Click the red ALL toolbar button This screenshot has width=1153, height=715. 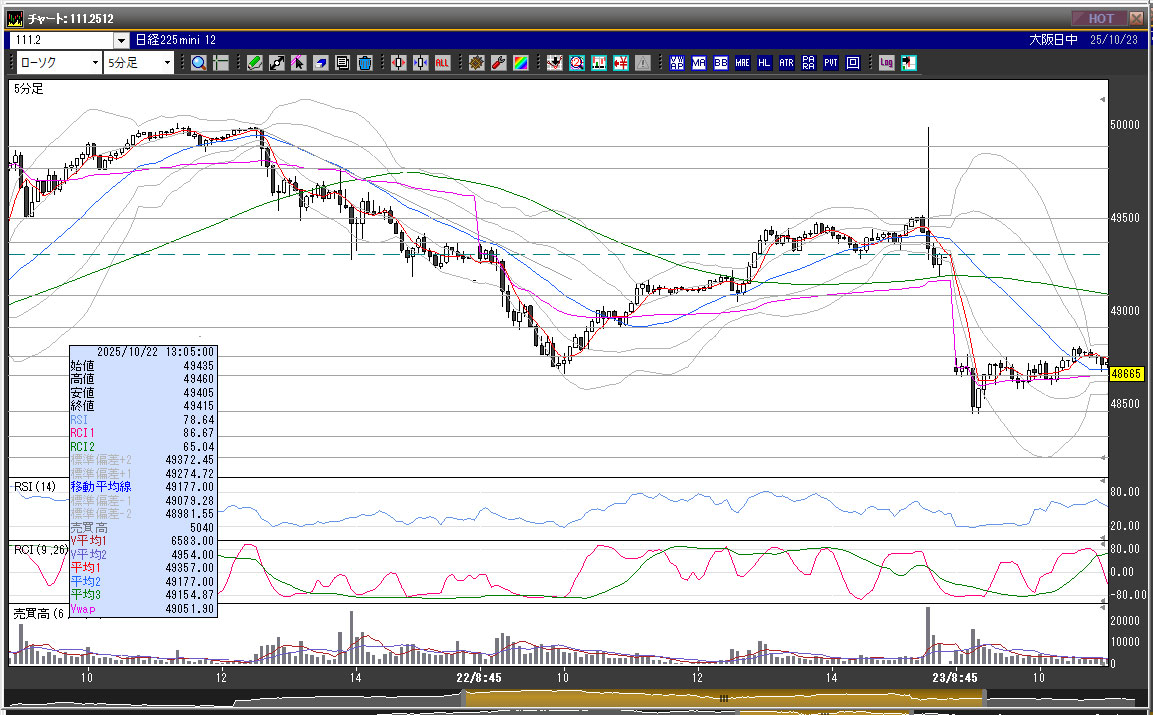[x=442, y=63]
